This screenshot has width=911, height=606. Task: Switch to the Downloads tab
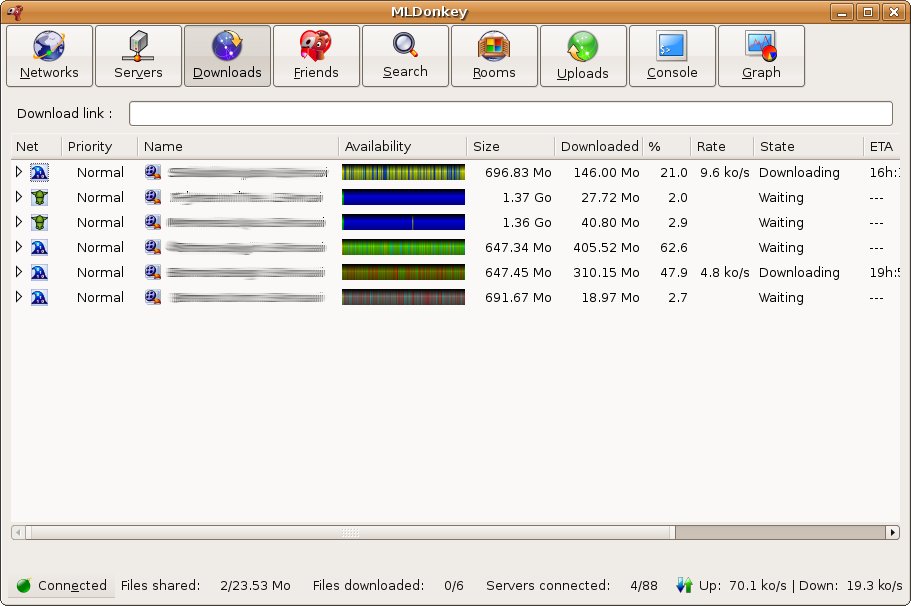(227, 56)
